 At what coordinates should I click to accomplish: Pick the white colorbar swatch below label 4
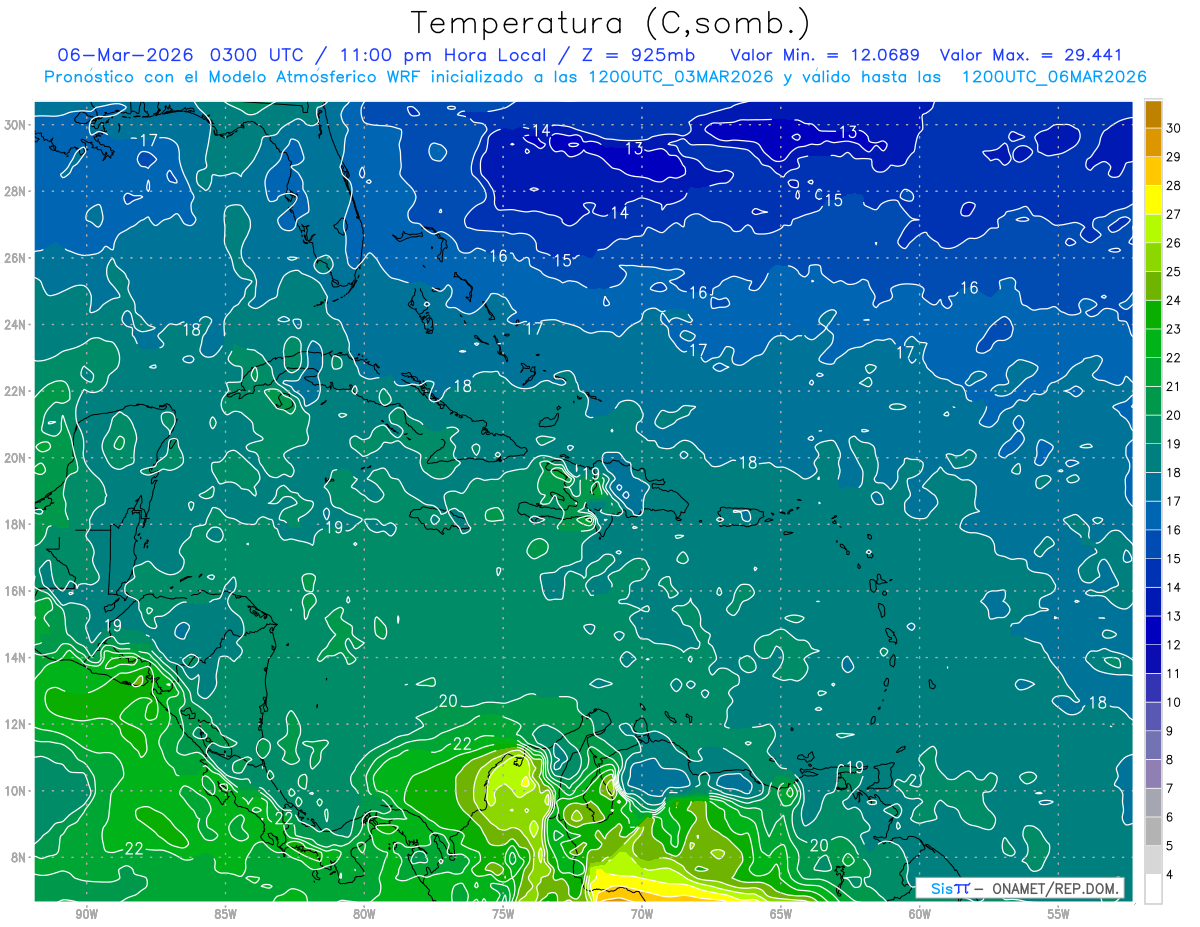[1154, 889]
